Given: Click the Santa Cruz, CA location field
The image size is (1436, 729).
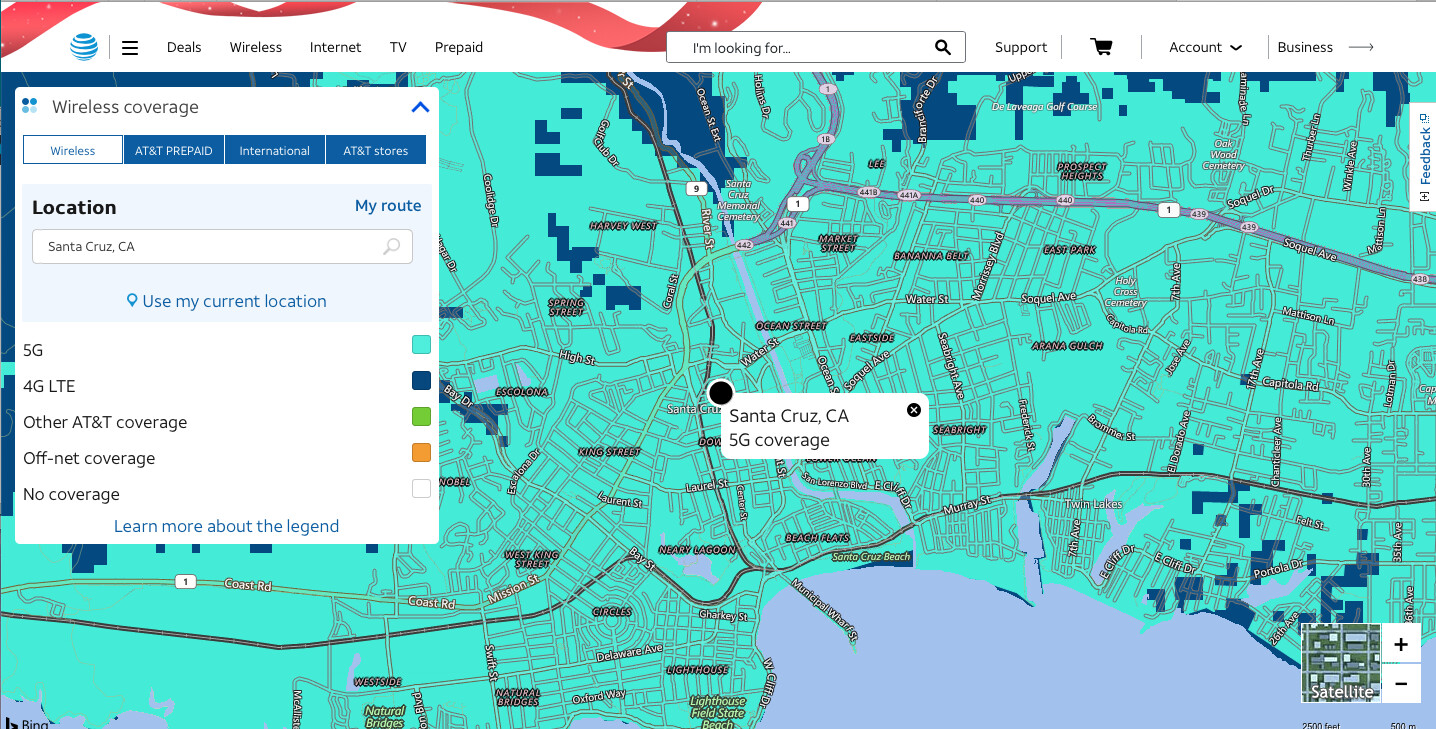Looking at the screenshot, I should point(222,246).
